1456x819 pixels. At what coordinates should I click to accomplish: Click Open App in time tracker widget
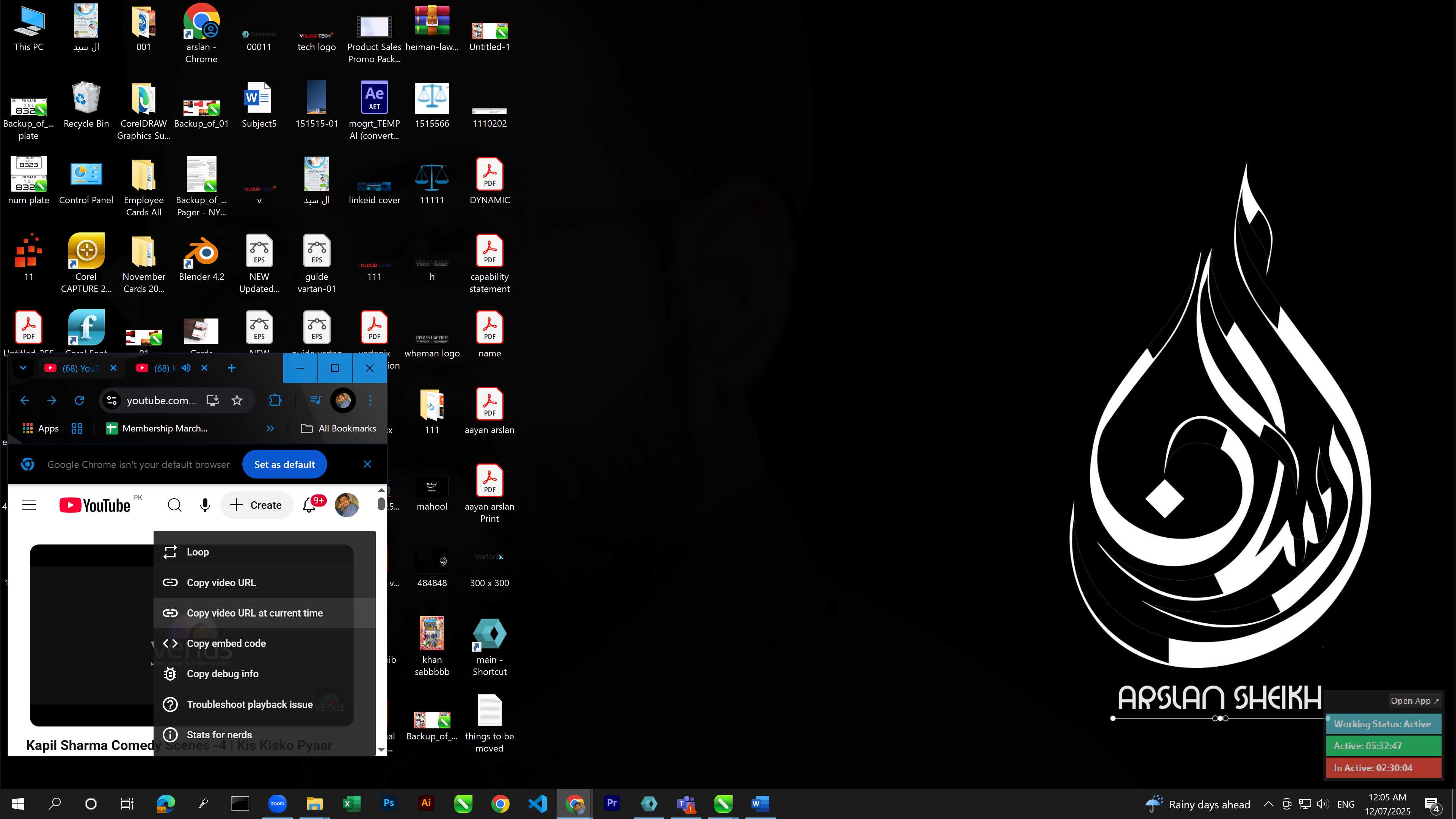(1415, 700)
